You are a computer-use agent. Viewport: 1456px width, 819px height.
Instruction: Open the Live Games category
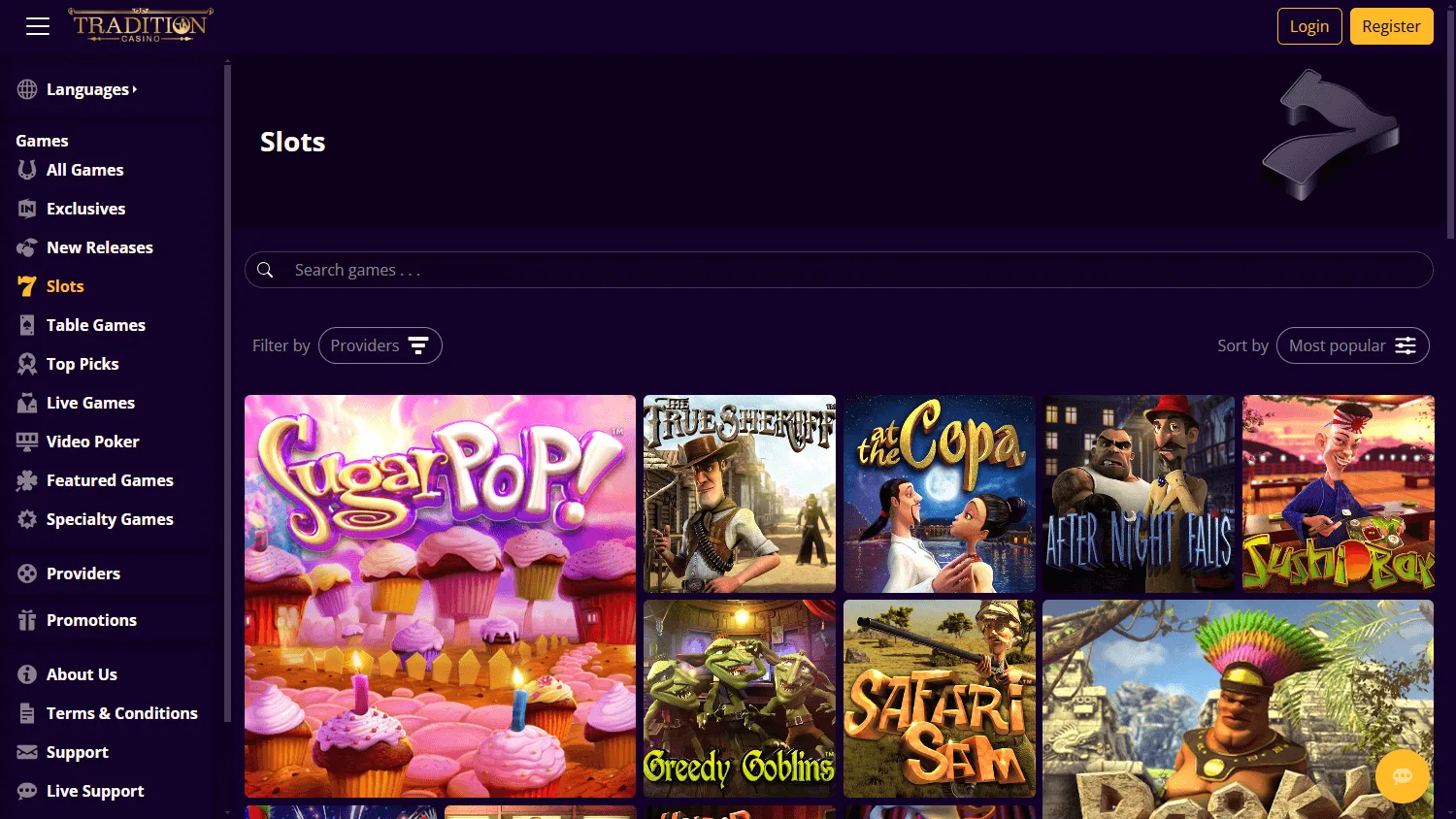[x=90, y=403]
